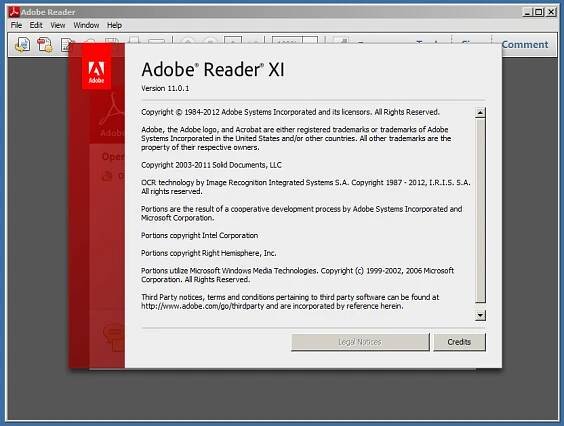Click the 'Copyright © 1984-2012 Adobe Systems' line
564x426 pixels.
click(290, 112)
